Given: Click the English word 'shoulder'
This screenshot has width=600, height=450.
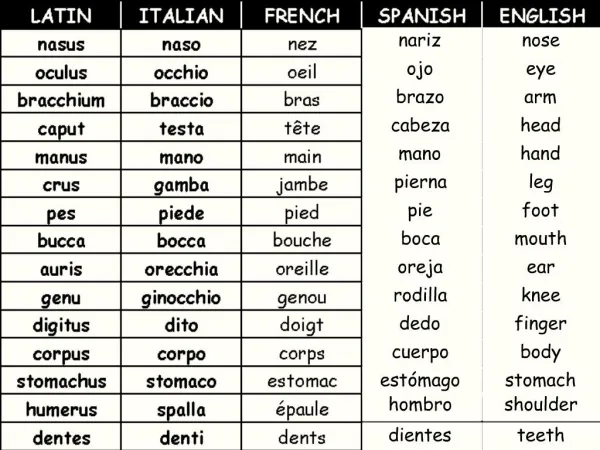Looking at the screenshot, I should tap(541, 404).
